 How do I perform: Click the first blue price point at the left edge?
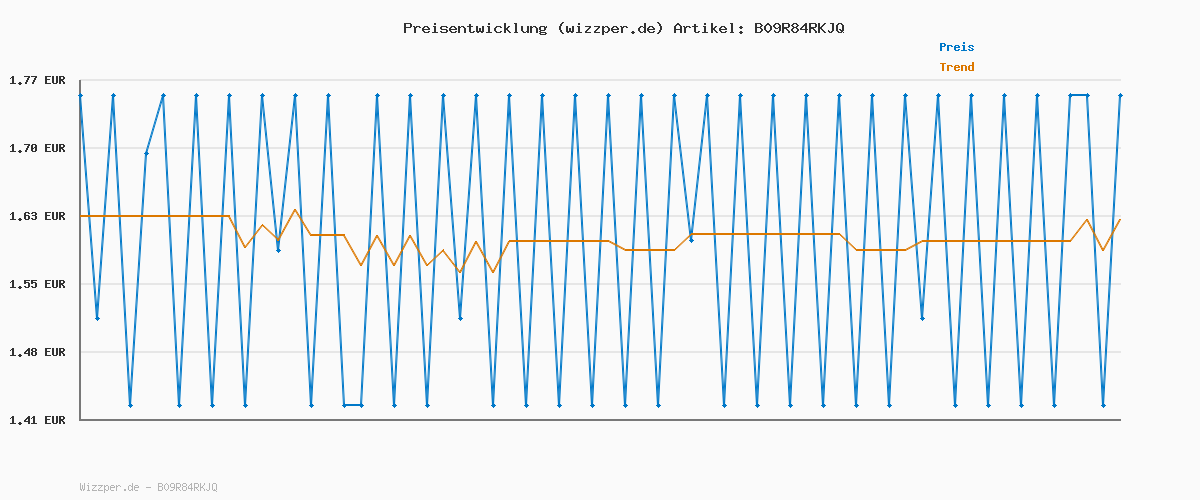tap(80, 95)
